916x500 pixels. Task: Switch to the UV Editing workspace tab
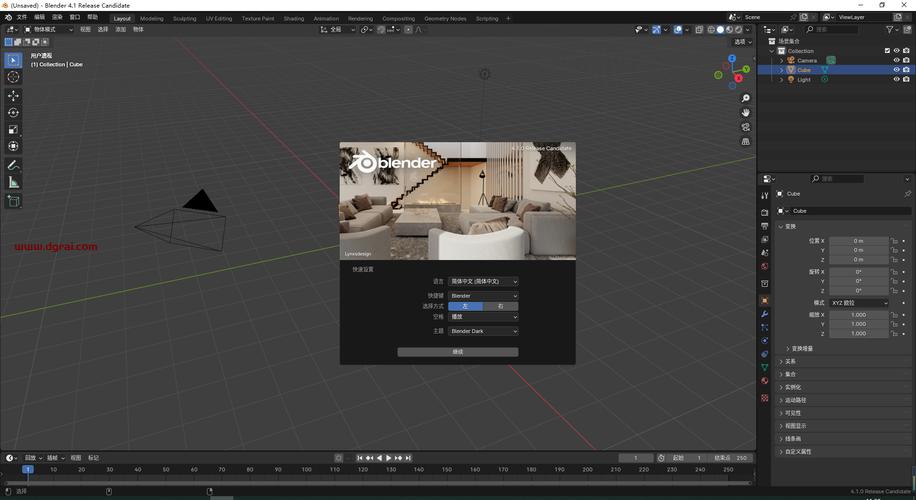(219, 19)
